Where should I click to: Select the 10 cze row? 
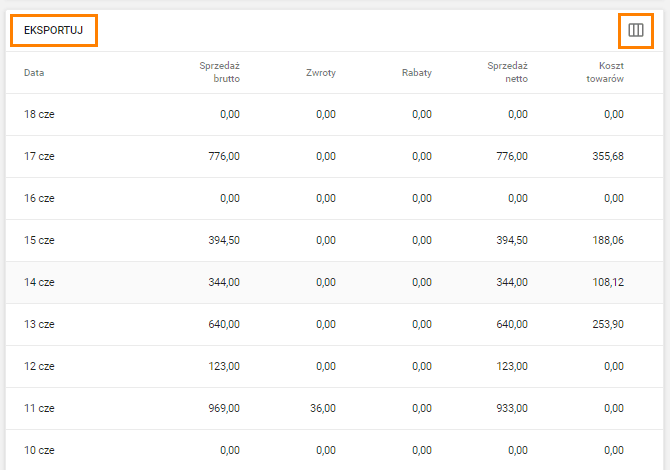40,451
